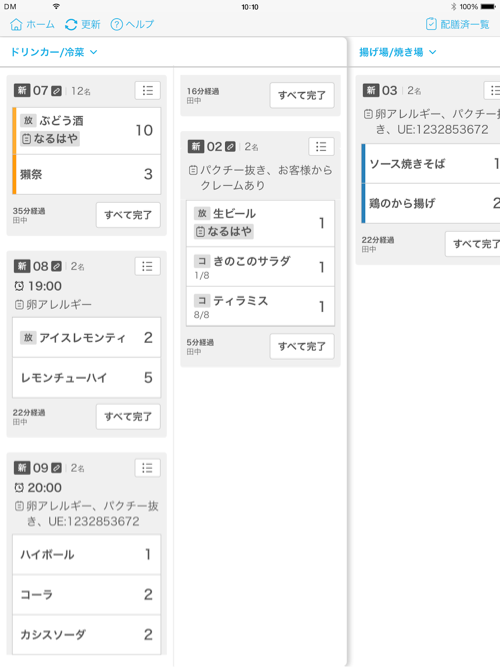Open list menu icon for table 09
This screenshot has height=667, width=500.
(148, 468)
